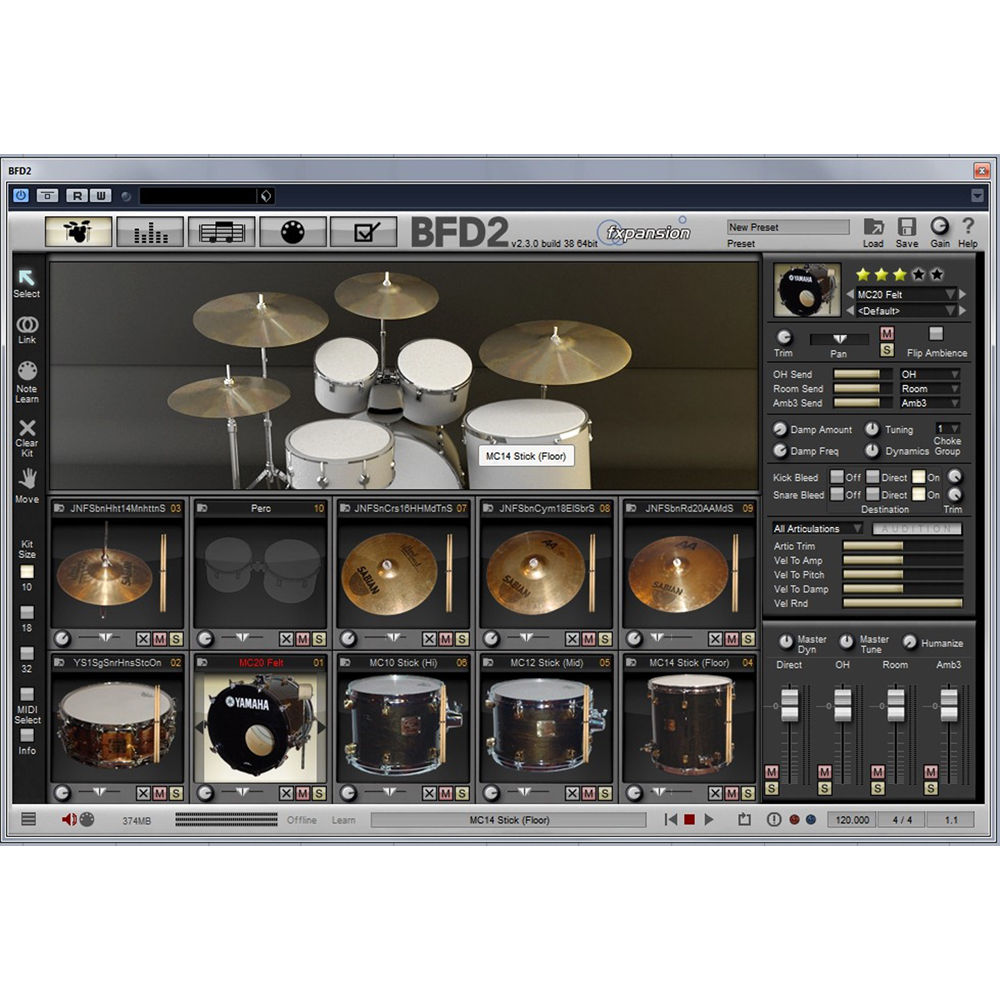Image resolution: width=1000 pixels, height=1000 pixels.
Task: Open the Preferences checkmark tab
Action: pyautogui.click(x=364, y=232)
